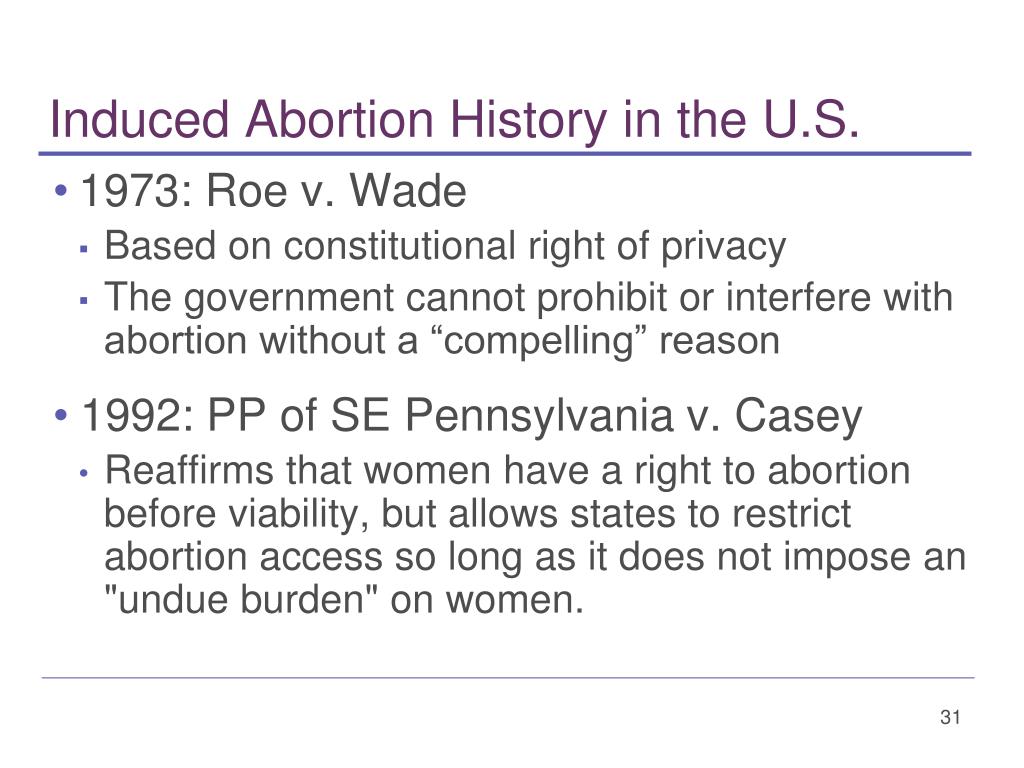This screenshot has height=768, width=1024.
Task: Select the '1973: Roe v. Wade' bullet
Action: click(273, 191)
